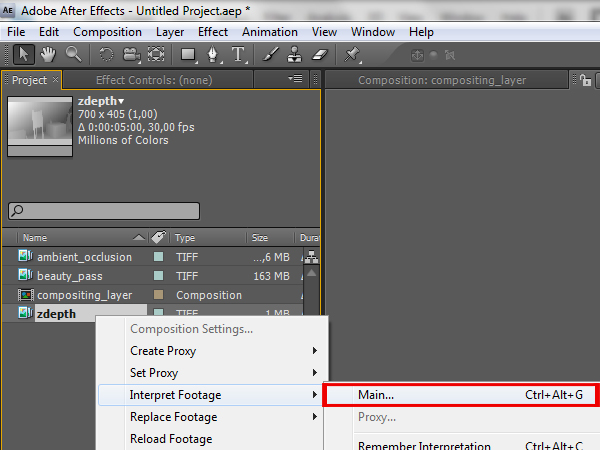Select the Rotation tool
Screen dimensions: 600x450
tap(106, 54)
